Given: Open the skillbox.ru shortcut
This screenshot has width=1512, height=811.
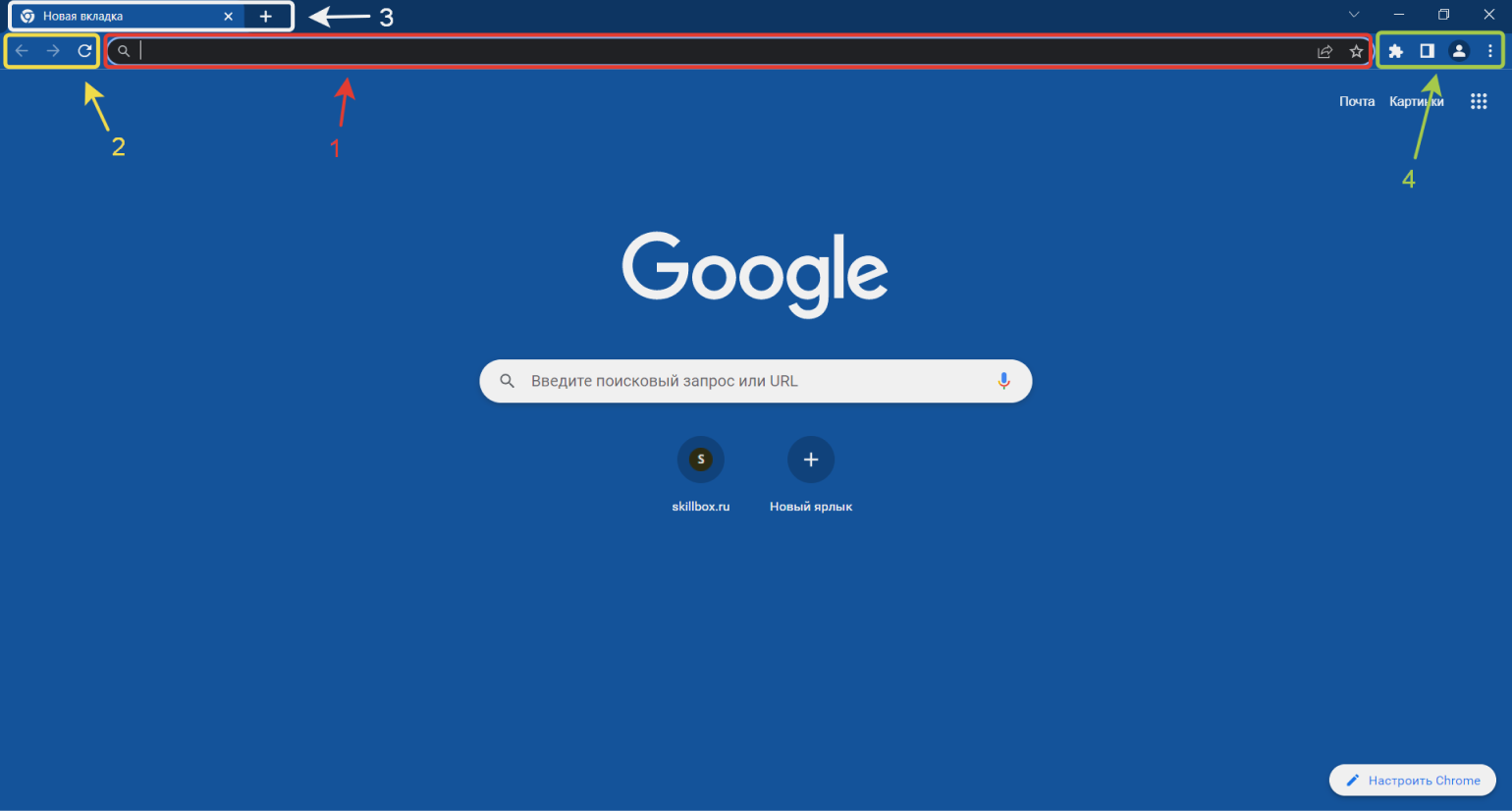Looking at the screenshot, I should 700,475.
